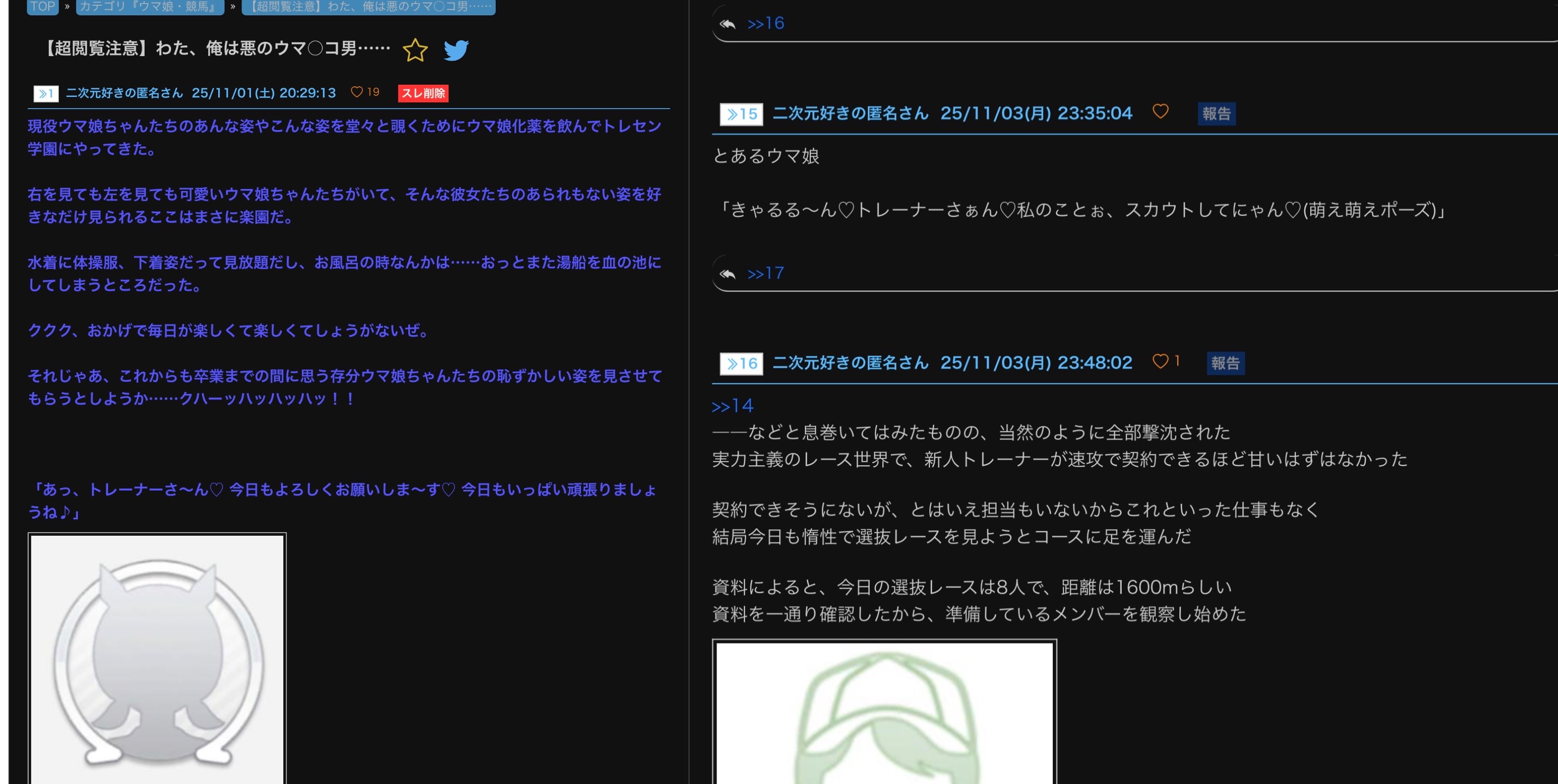Viewport: 1558px width, 784px height.
Task: Follow the >>14 anchor link
Action: [x=732, y=406]
